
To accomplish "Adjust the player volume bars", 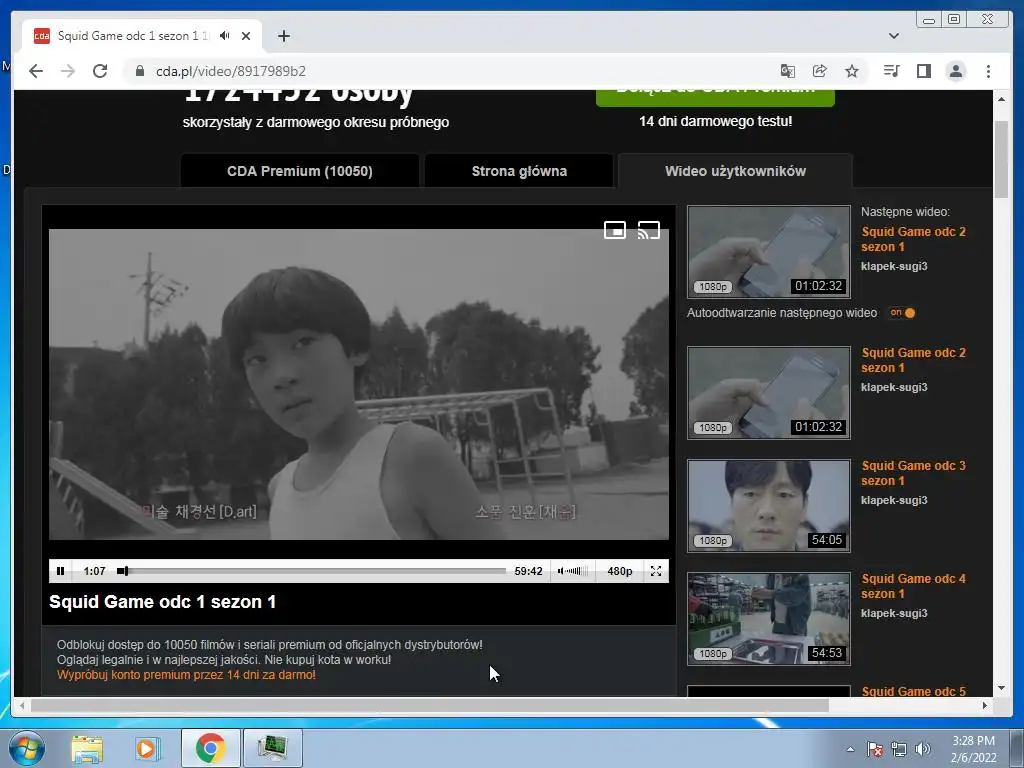I will point(573,571).
